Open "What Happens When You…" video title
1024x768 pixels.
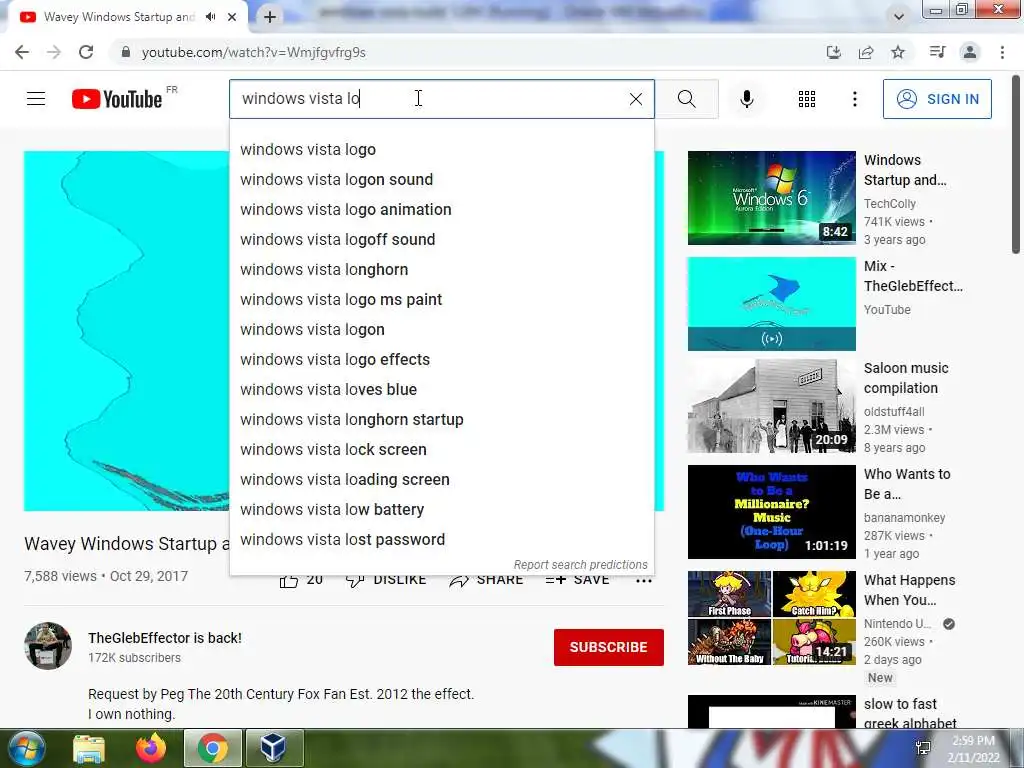click(909, 590)
